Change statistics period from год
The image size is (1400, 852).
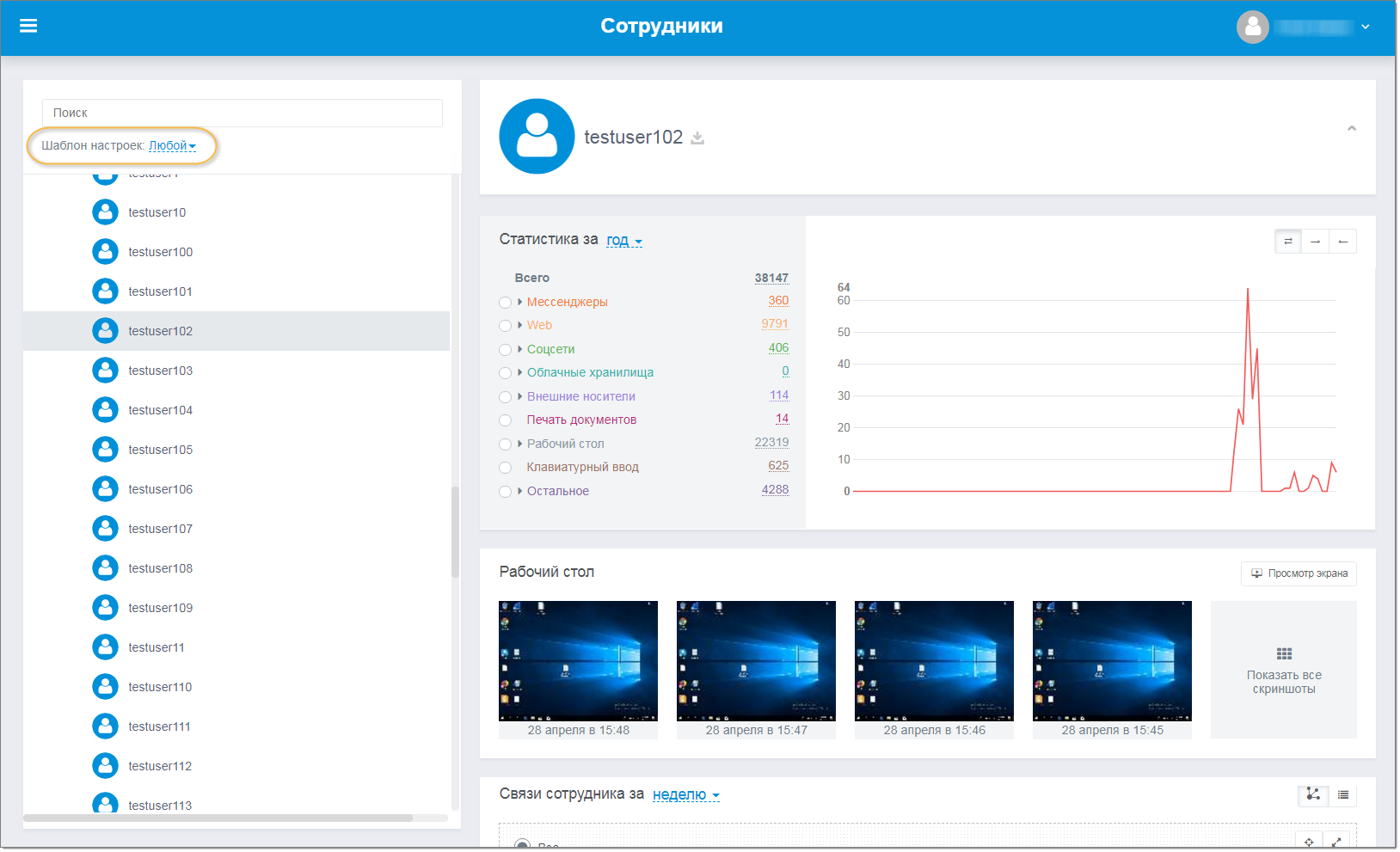click(x=624, y=241)
